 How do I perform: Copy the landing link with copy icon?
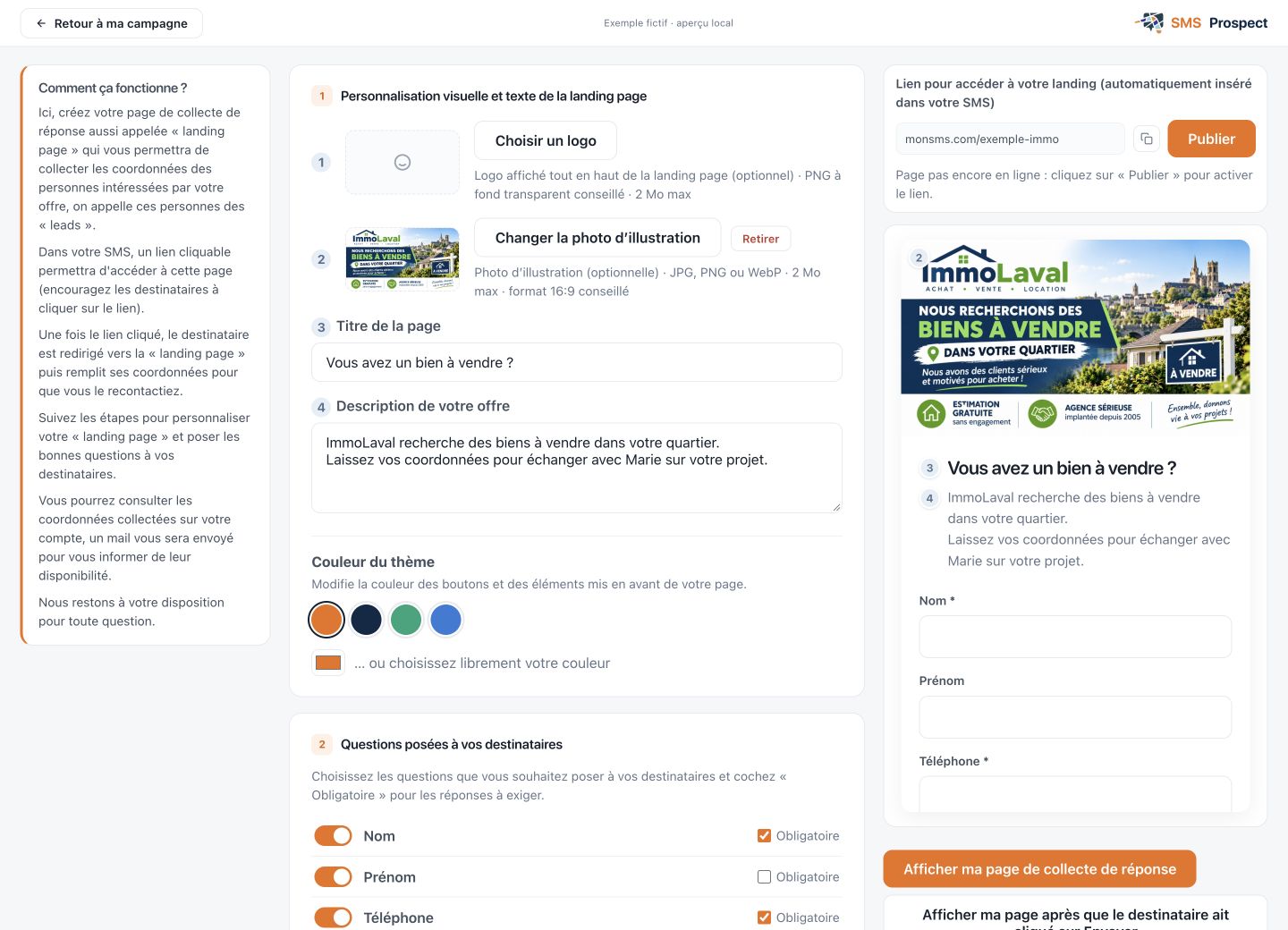[1147, 139]
